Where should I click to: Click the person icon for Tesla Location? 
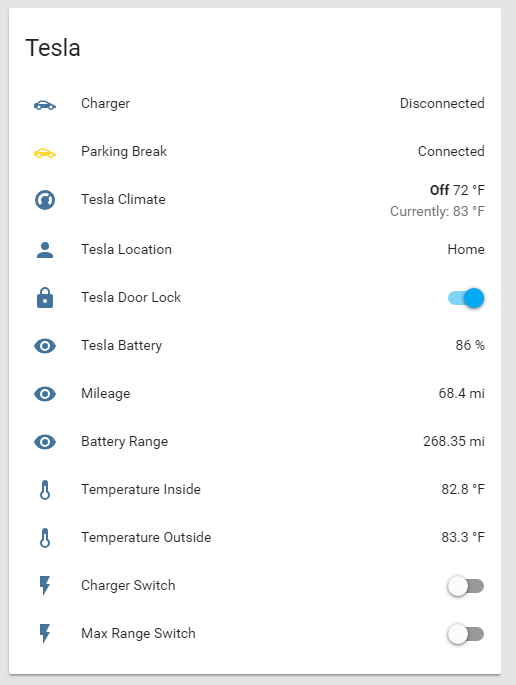click(x=45, y=250)
